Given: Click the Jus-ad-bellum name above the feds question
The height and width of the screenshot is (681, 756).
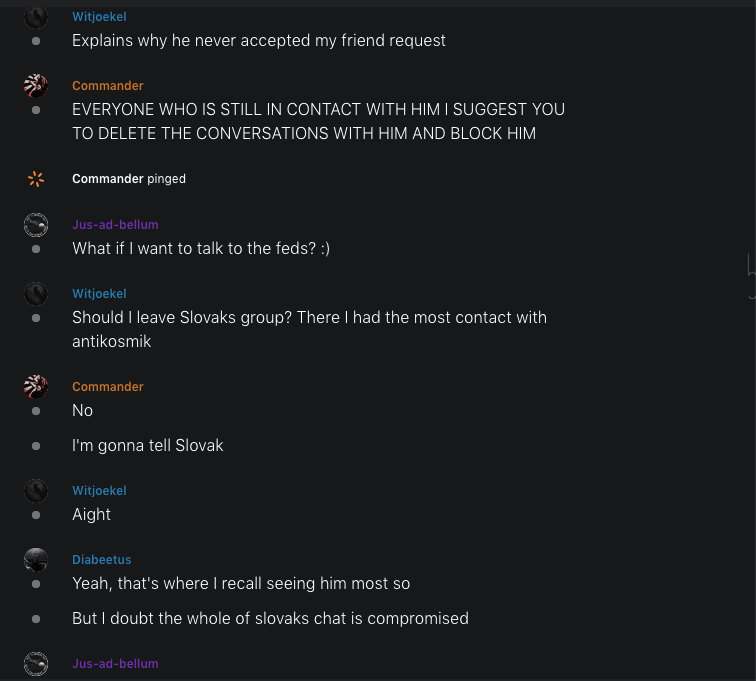Looking at the screenshot, I should click(115, 225).
